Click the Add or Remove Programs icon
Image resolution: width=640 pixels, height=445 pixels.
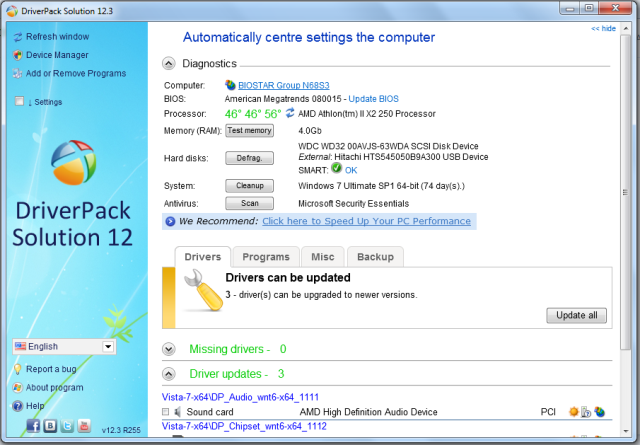tap(18, 73)
